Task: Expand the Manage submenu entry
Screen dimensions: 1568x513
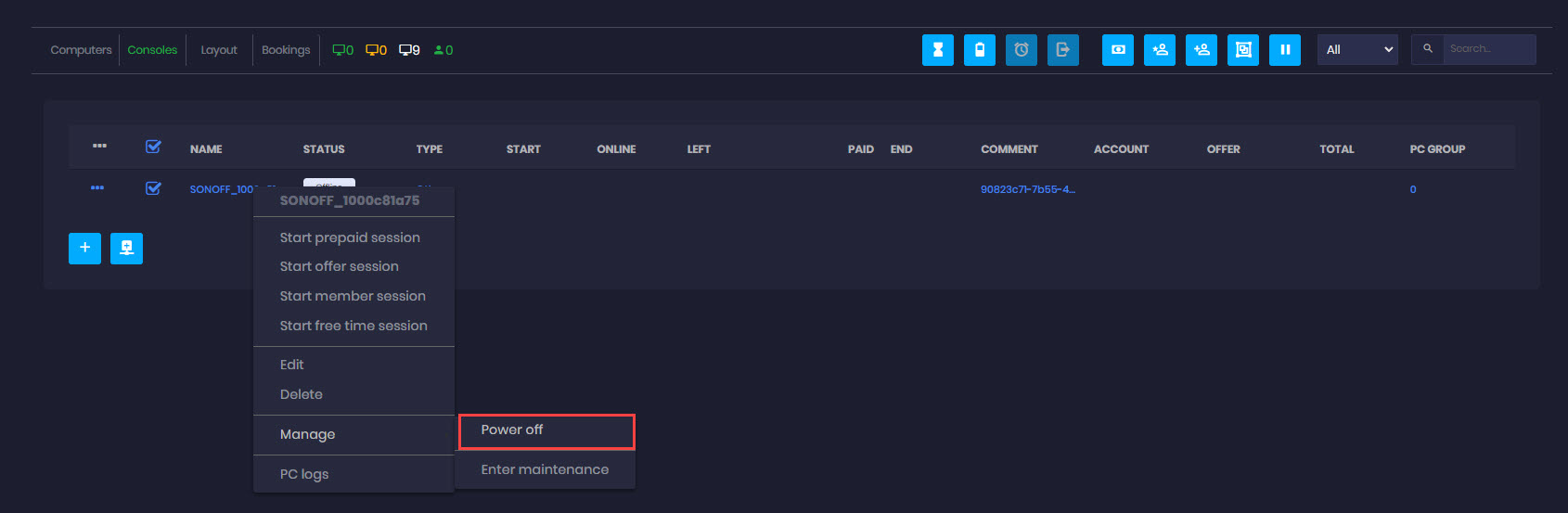Action: pos(308,434)
